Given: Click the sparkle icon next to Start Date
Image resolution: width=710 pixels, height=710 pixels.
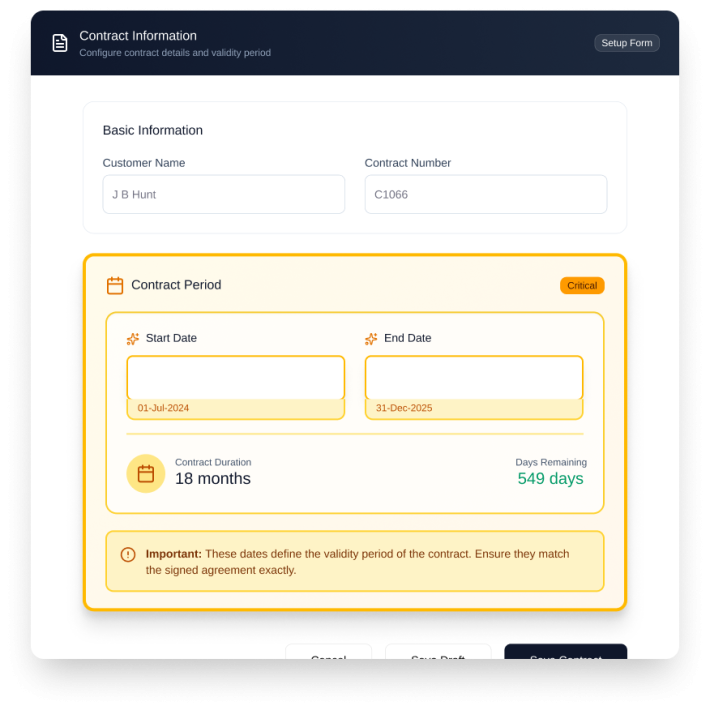Looking at the screenshot, I should (133, 339).
